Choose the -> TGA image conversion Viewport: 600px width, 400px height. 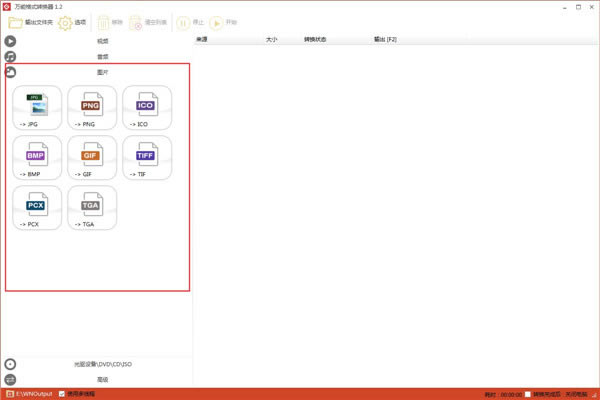(x=92, y=208)
